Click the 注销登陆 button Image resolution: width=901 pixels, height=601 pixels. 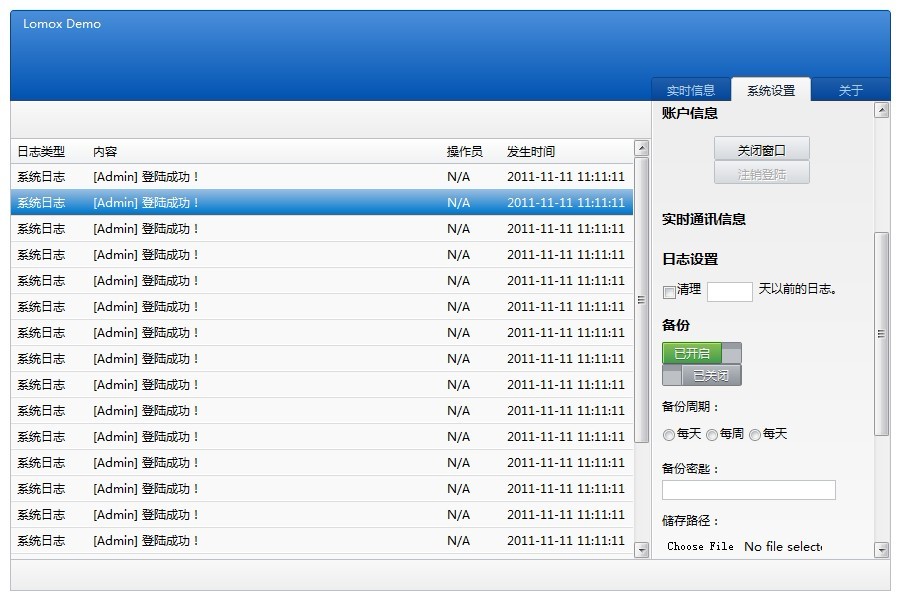pyautogui.click(x=761, y=174)
